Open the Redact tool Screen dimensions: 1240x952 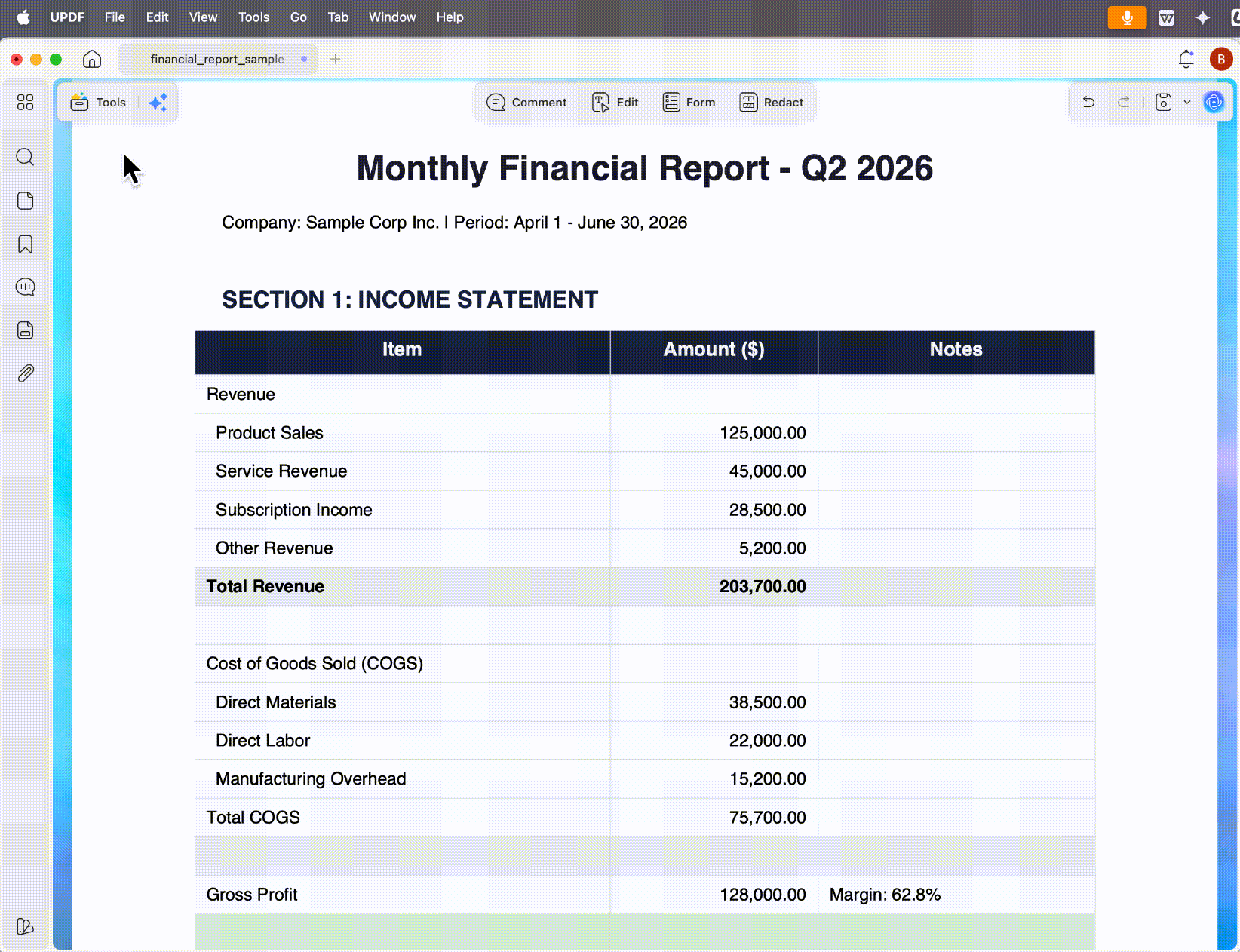pos(771,103)
